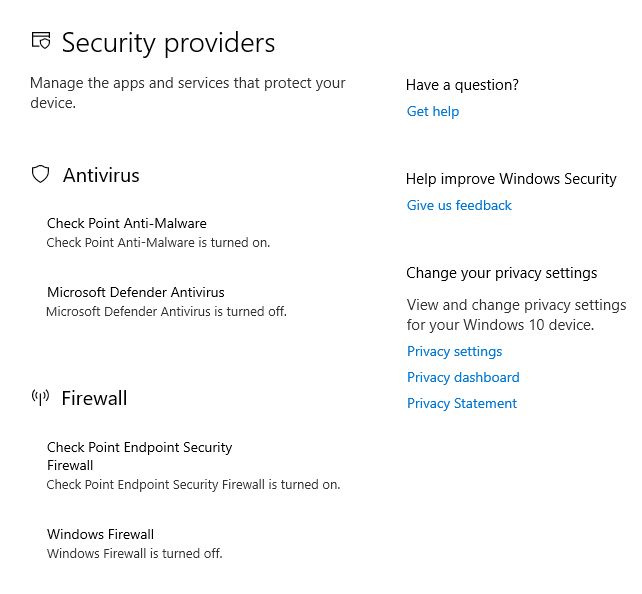The image size is (642, 594).
Task: Click the Security providers header icon
Action: 41,41
